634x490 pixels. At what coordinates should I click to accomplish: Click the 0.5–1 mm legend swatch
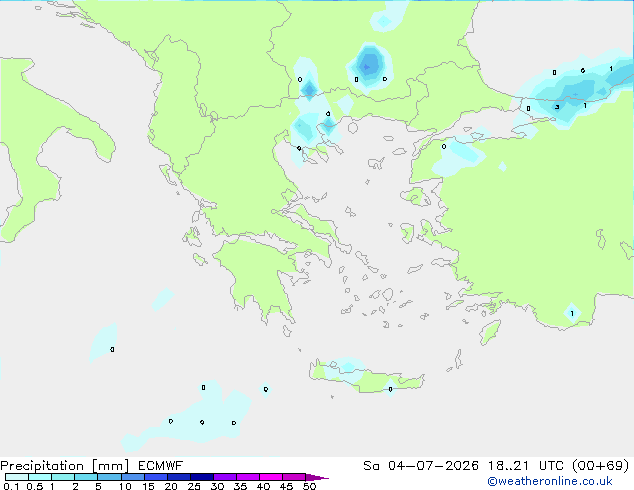point(40,477)
